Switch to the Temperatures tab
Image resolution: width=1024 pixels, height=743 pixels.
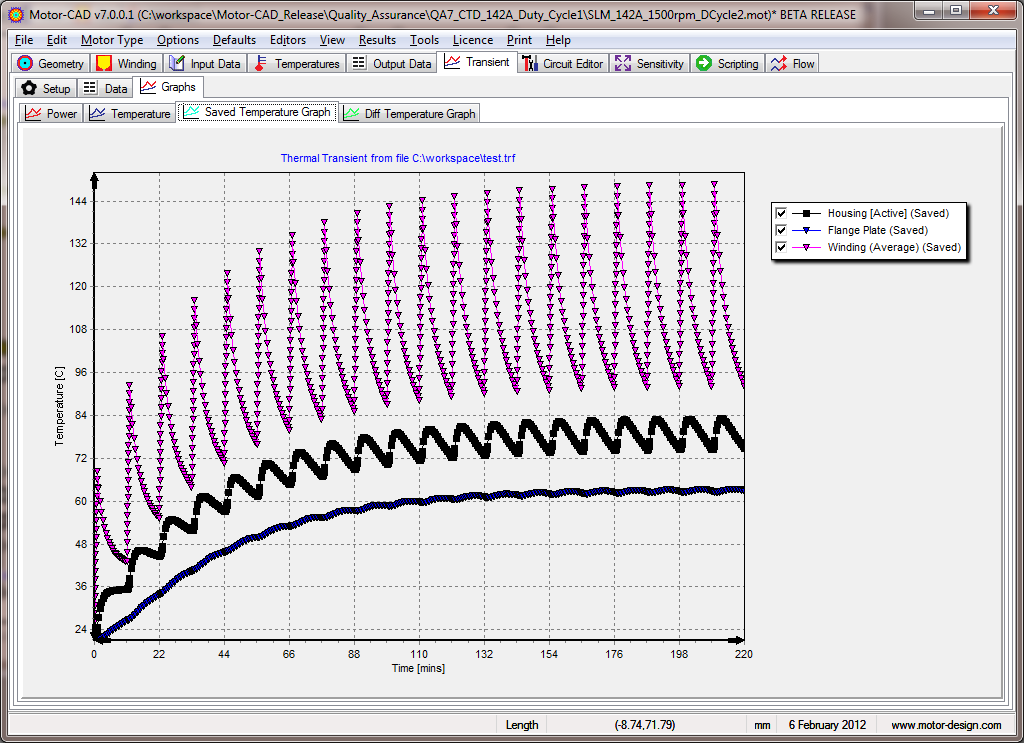click(296, 63)
